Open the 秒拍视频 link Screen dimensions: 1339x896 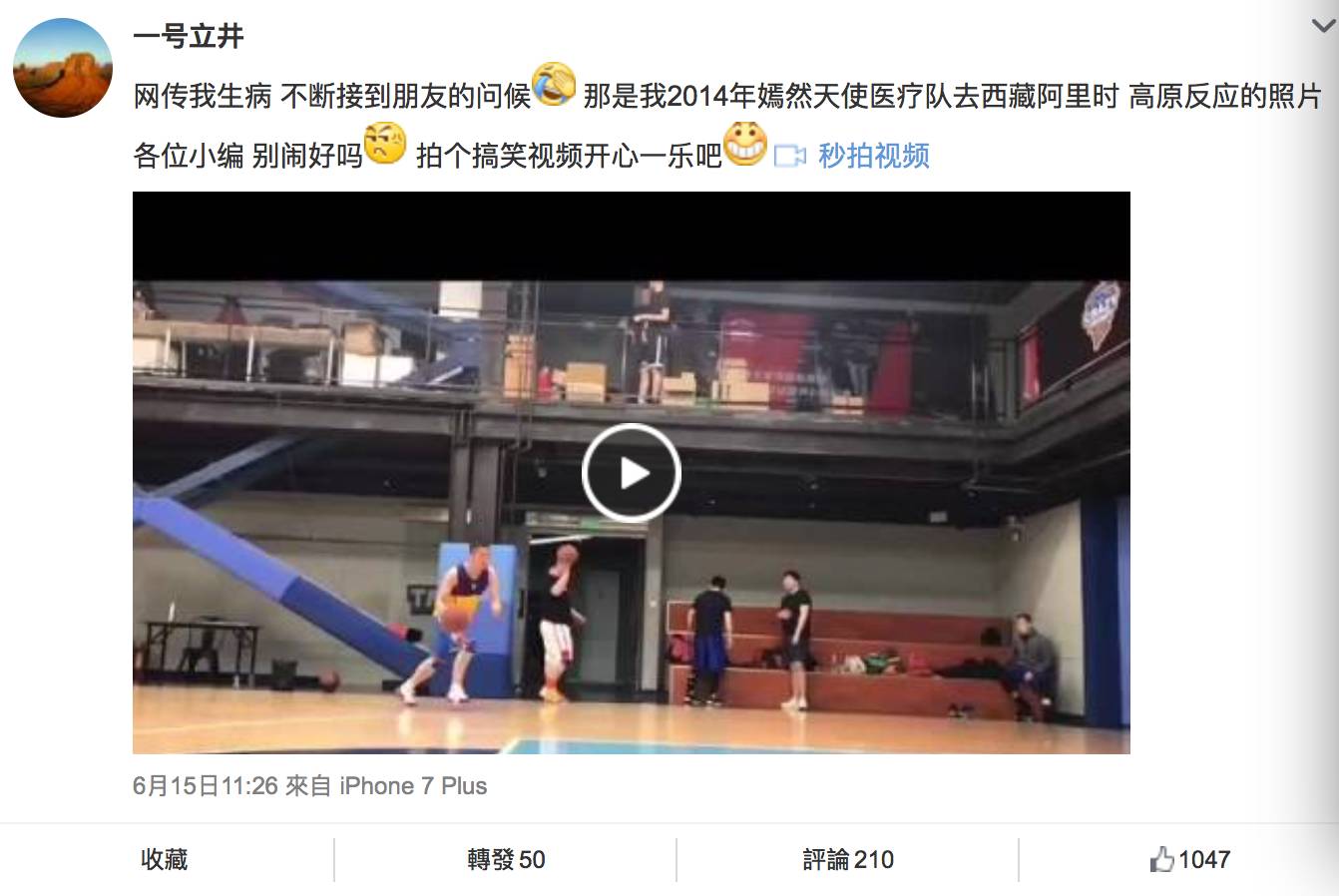point(874,156)
